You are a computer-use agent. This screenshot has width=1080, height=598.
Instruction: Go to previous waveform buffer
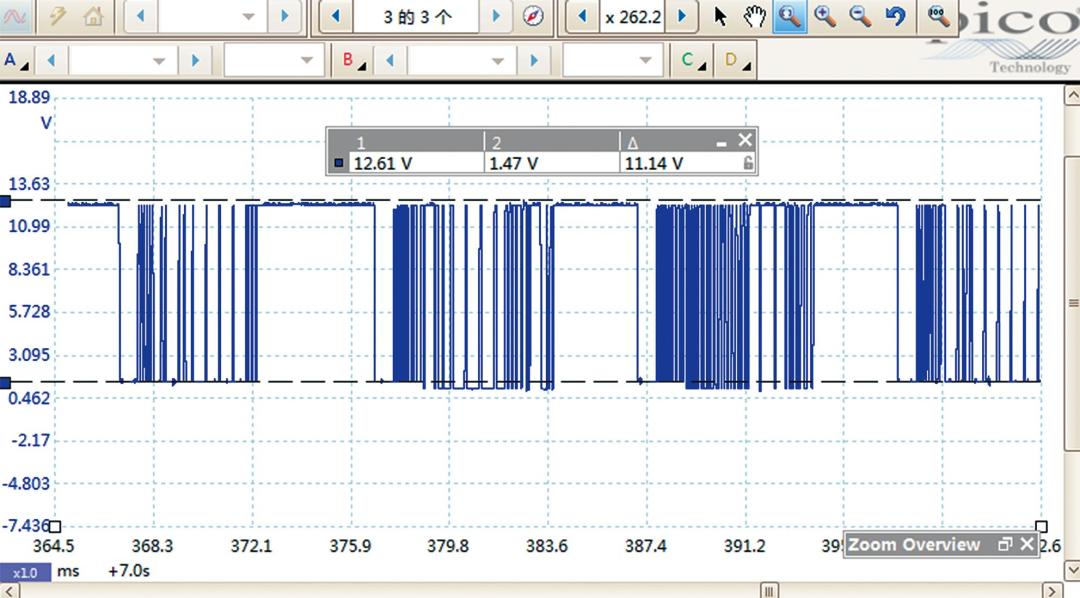click(336, 17)
